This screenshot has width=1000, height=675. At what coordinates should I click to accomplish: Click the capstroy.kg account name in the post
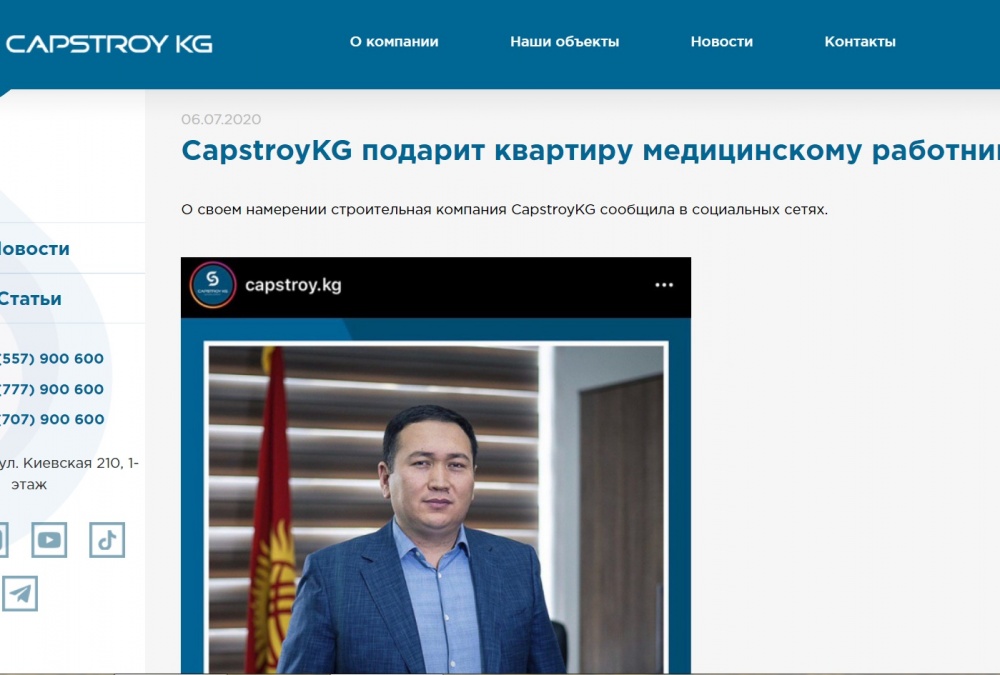click(293, 285)
